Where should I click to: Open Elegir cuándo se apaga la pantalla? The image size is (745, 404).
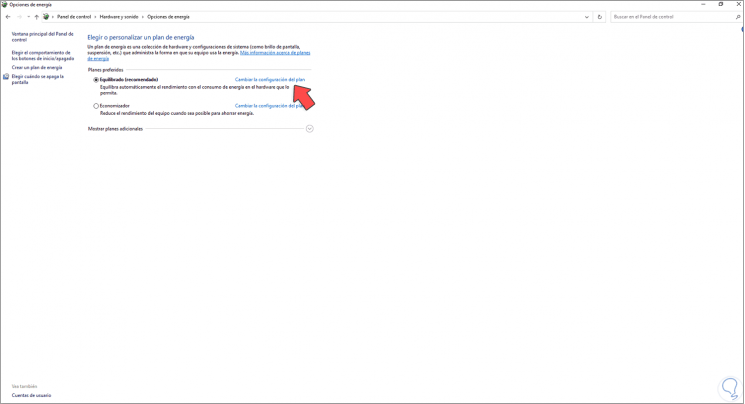point(38,79)
